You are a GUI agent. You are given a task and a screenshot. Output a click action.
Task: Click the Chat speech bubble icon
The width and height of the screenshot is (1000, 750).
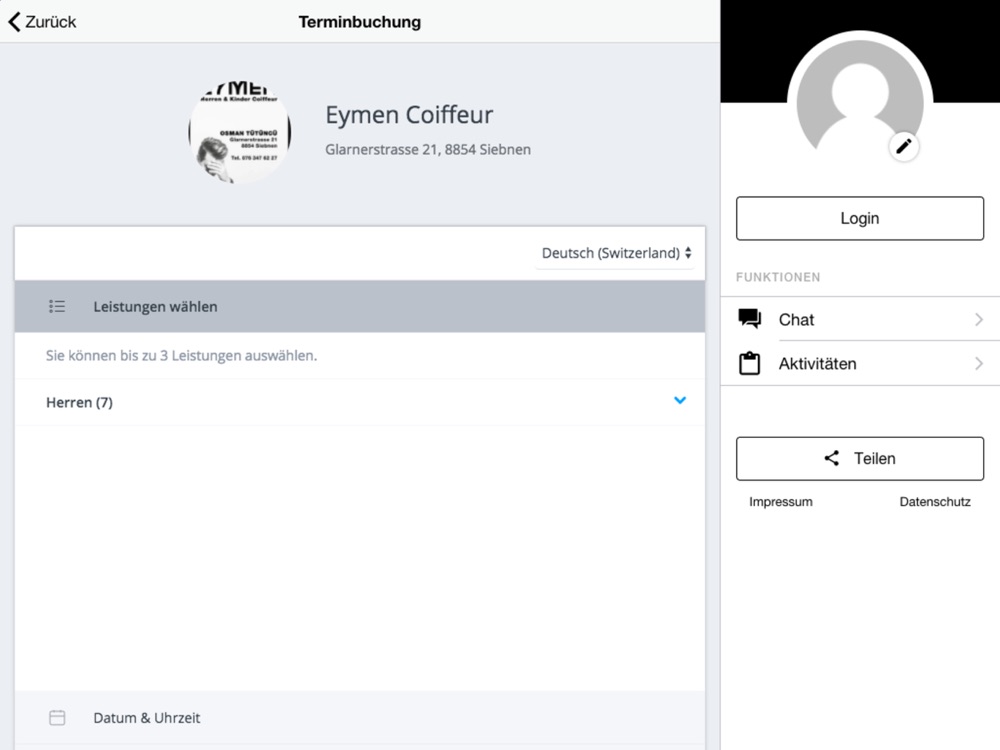pos(749,318)
